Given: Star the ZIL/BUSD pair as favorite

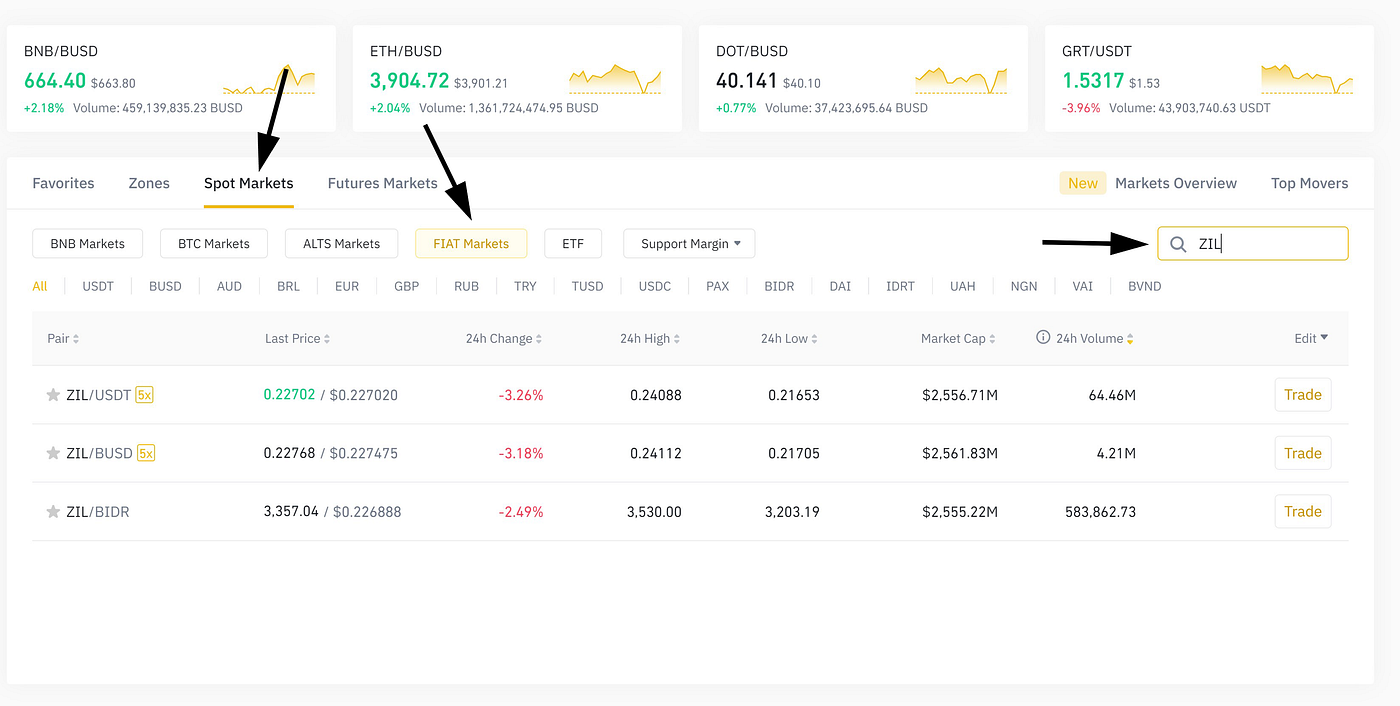Looking at the screenshot, I should click(53, 453).
